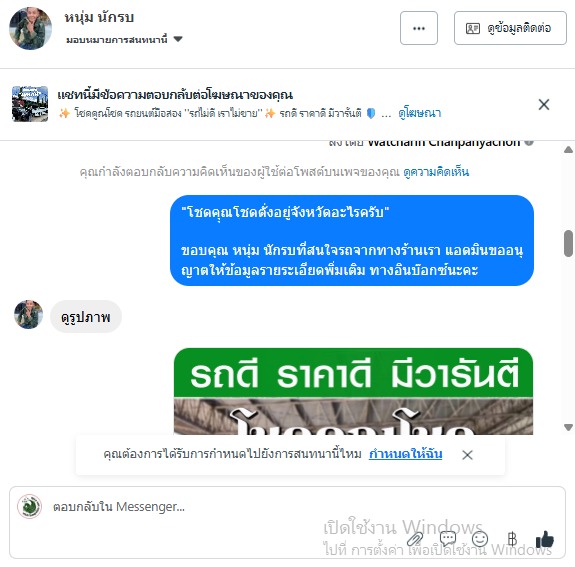Click หนุ่ม นักรบ profile avatar in header
This screenshot has width=575, height=567.
pyautogui.click(x=30, y=28)
